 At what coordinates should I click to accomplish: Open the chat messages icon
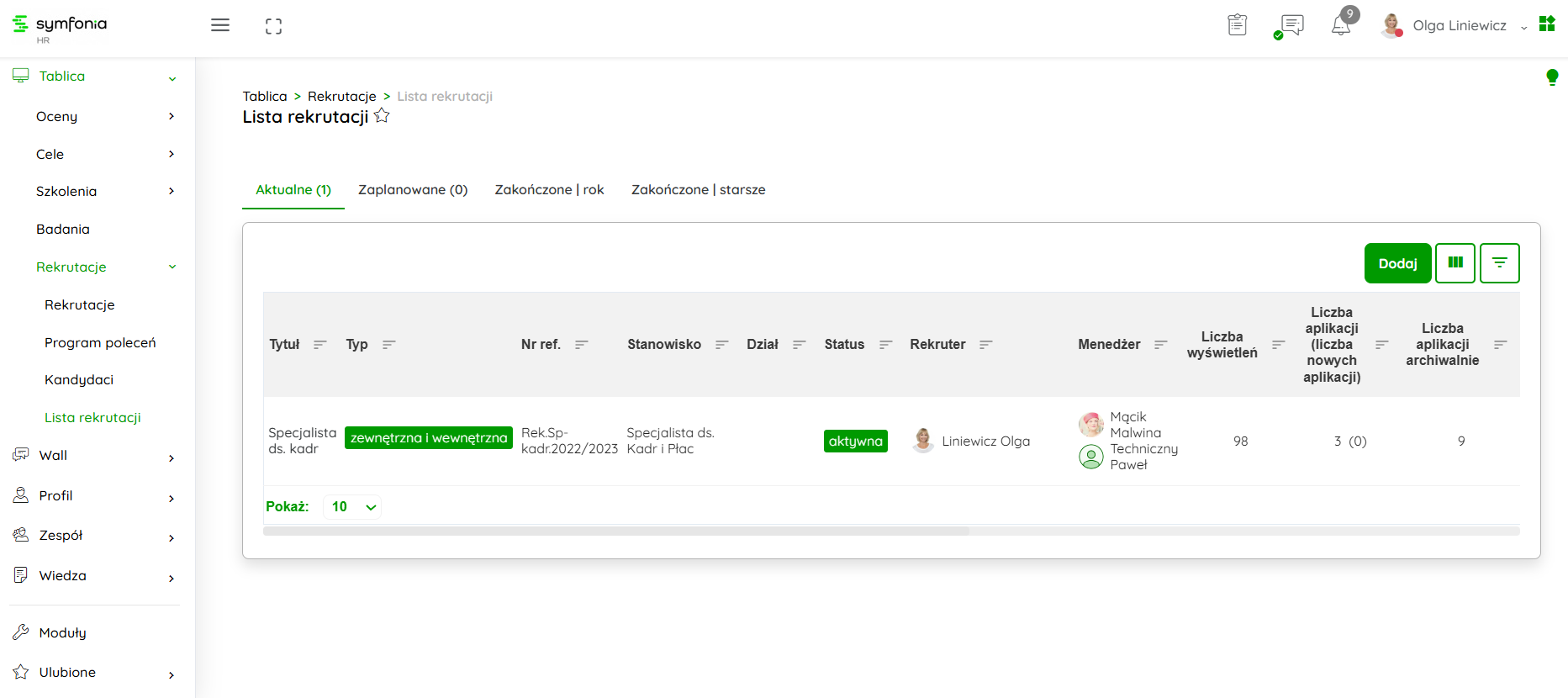coord(1291,25)
